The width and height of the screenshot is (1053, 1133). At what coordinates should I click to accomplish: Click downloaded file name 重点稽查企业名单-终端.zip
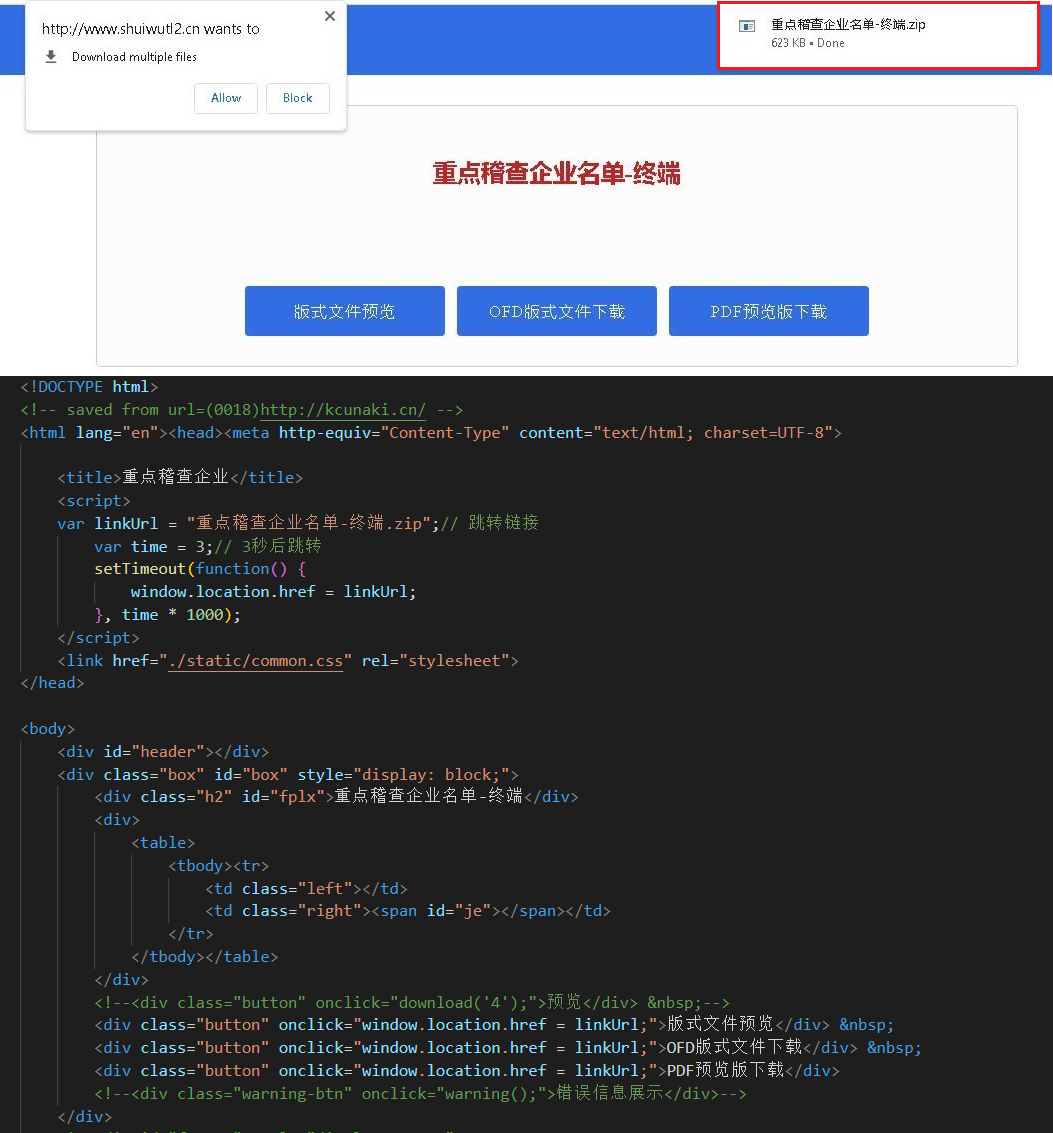coord(848,25)
